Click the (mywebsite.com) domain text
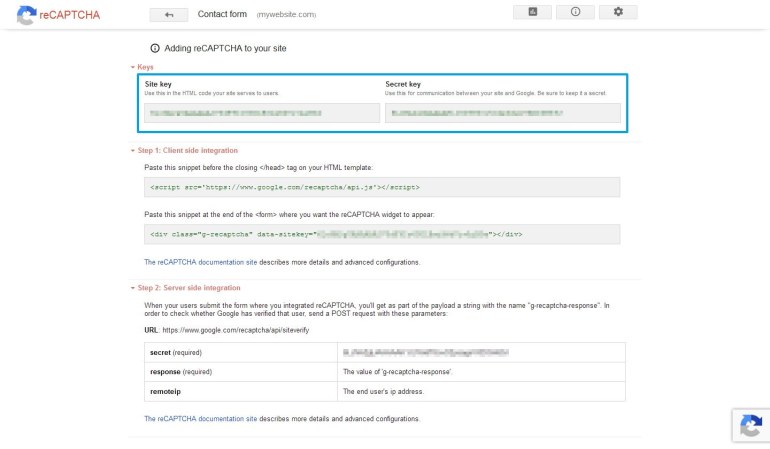Viewport: 770px width, 449px height. tap(286, 15)
